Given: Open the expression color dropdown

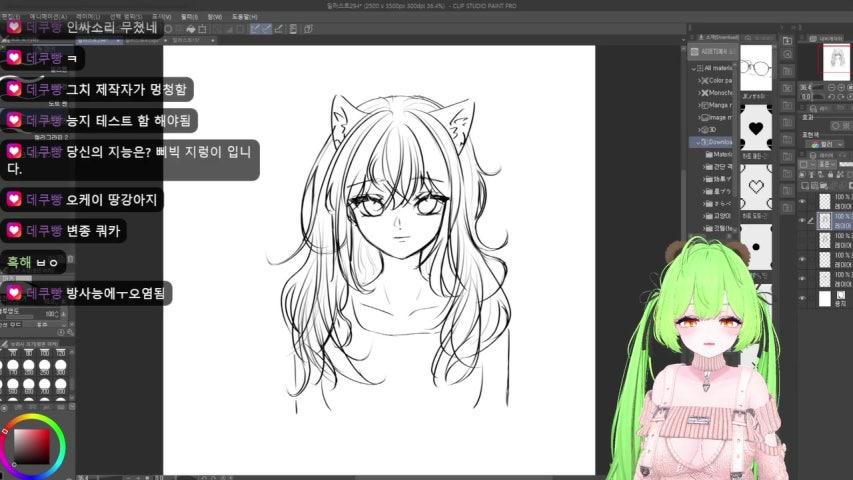Looking at the screenshot, I should coord(824,144).
